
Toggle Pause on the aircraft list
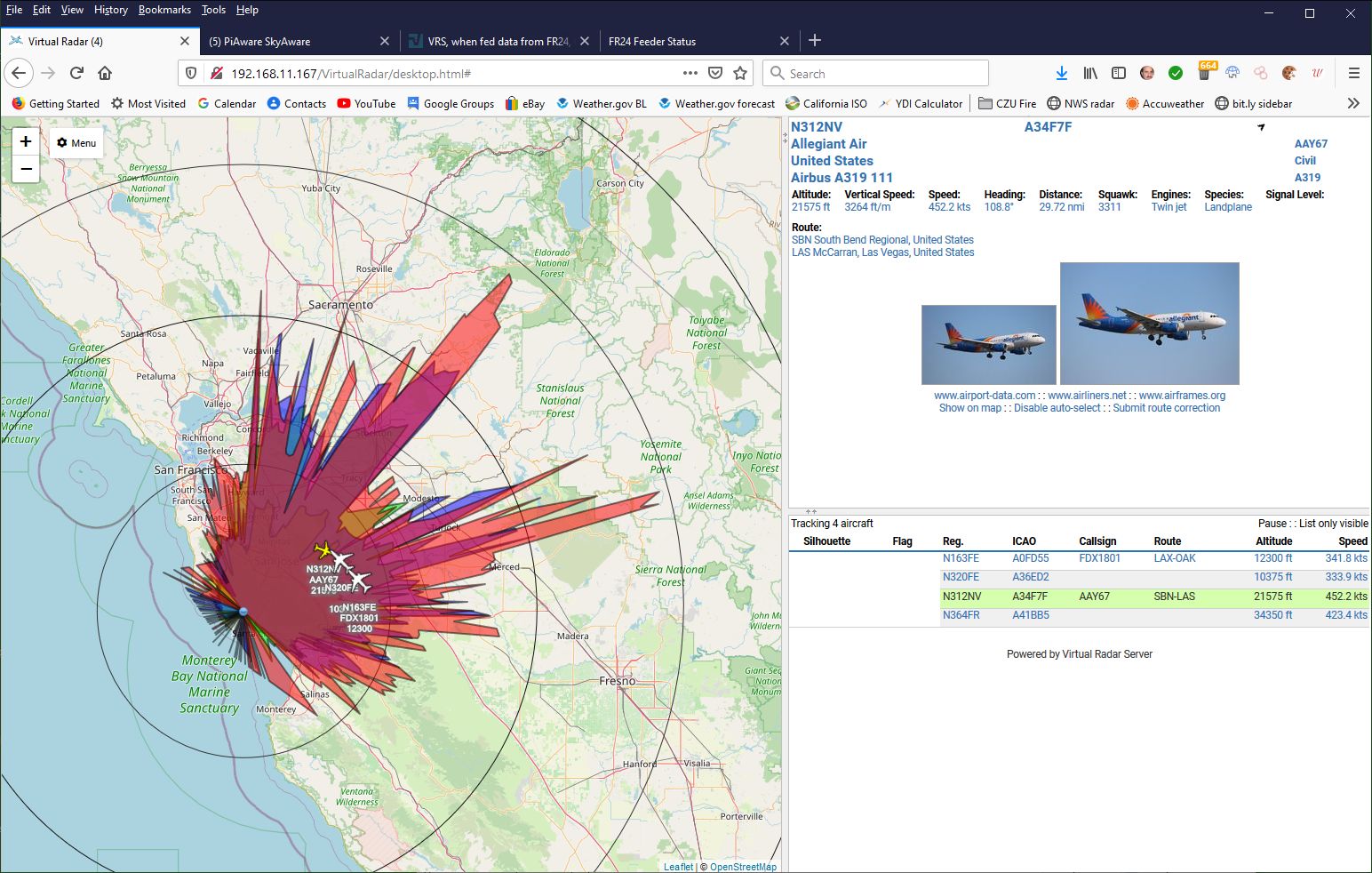click(1272, 524)
